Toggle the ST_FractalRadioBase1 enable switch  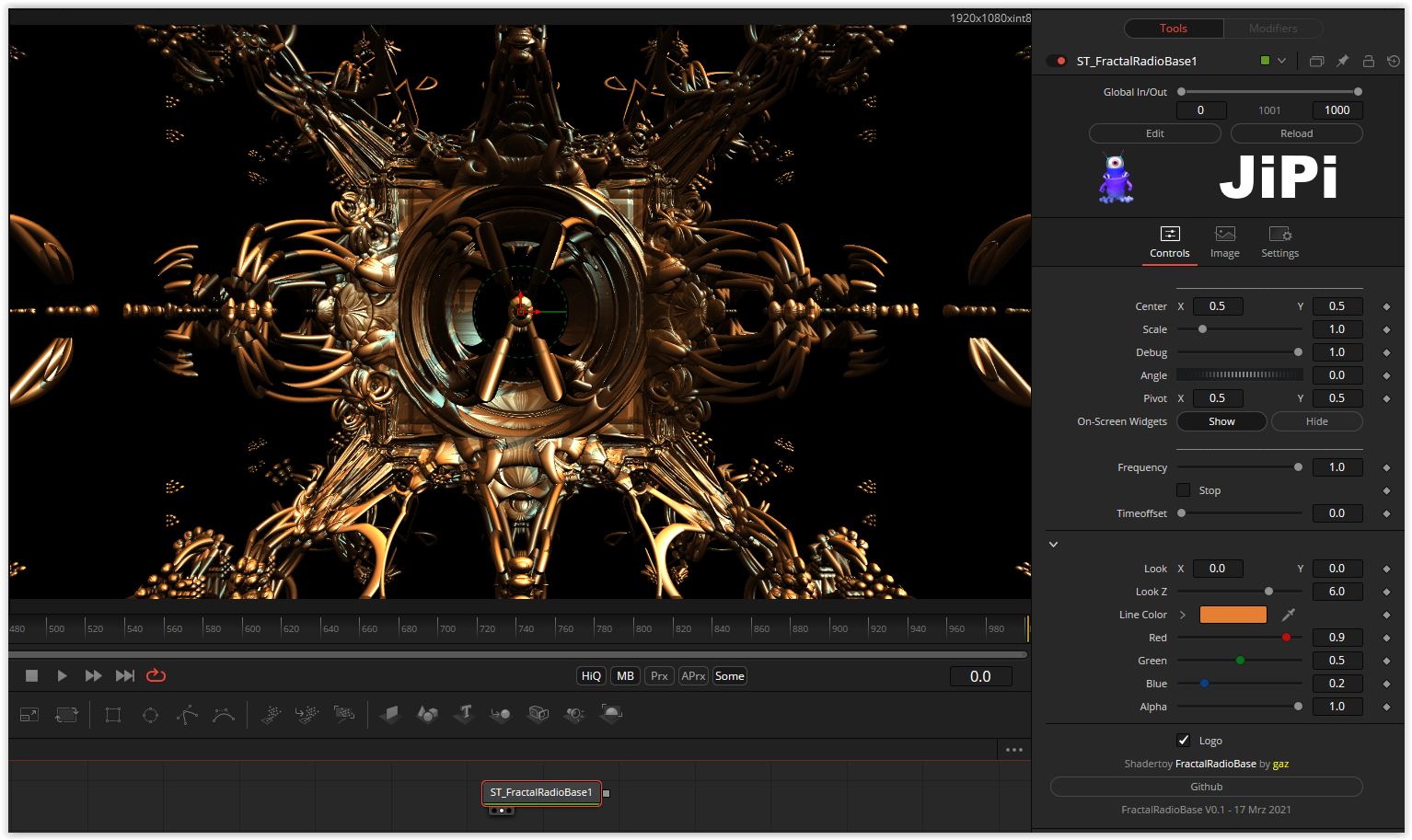click(1057, 61)
